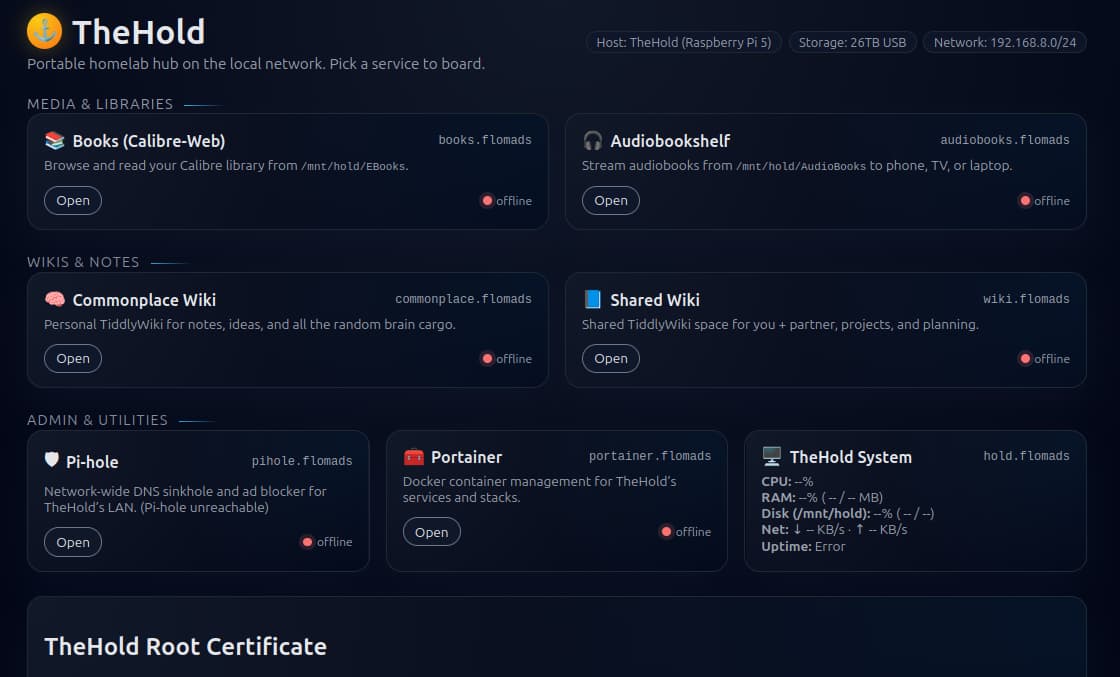1120x677 pixels.
Task: Open the Books (Calibre-Web) service
Action: pos(73,200)
